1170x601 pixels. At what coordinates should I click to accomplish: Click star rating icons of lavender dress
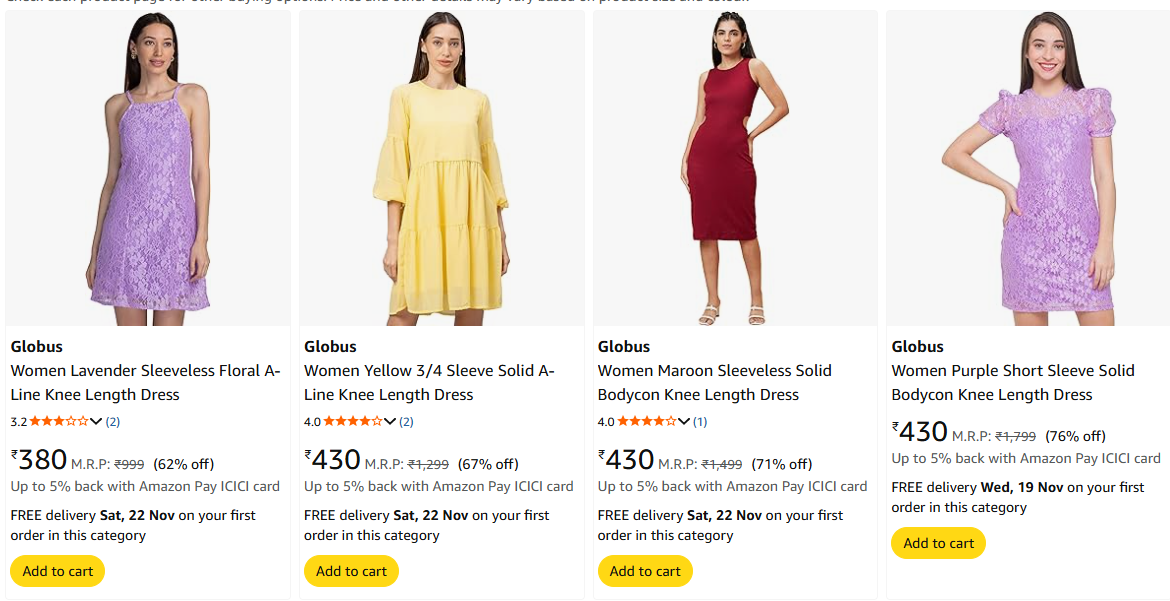pos(59,422)
